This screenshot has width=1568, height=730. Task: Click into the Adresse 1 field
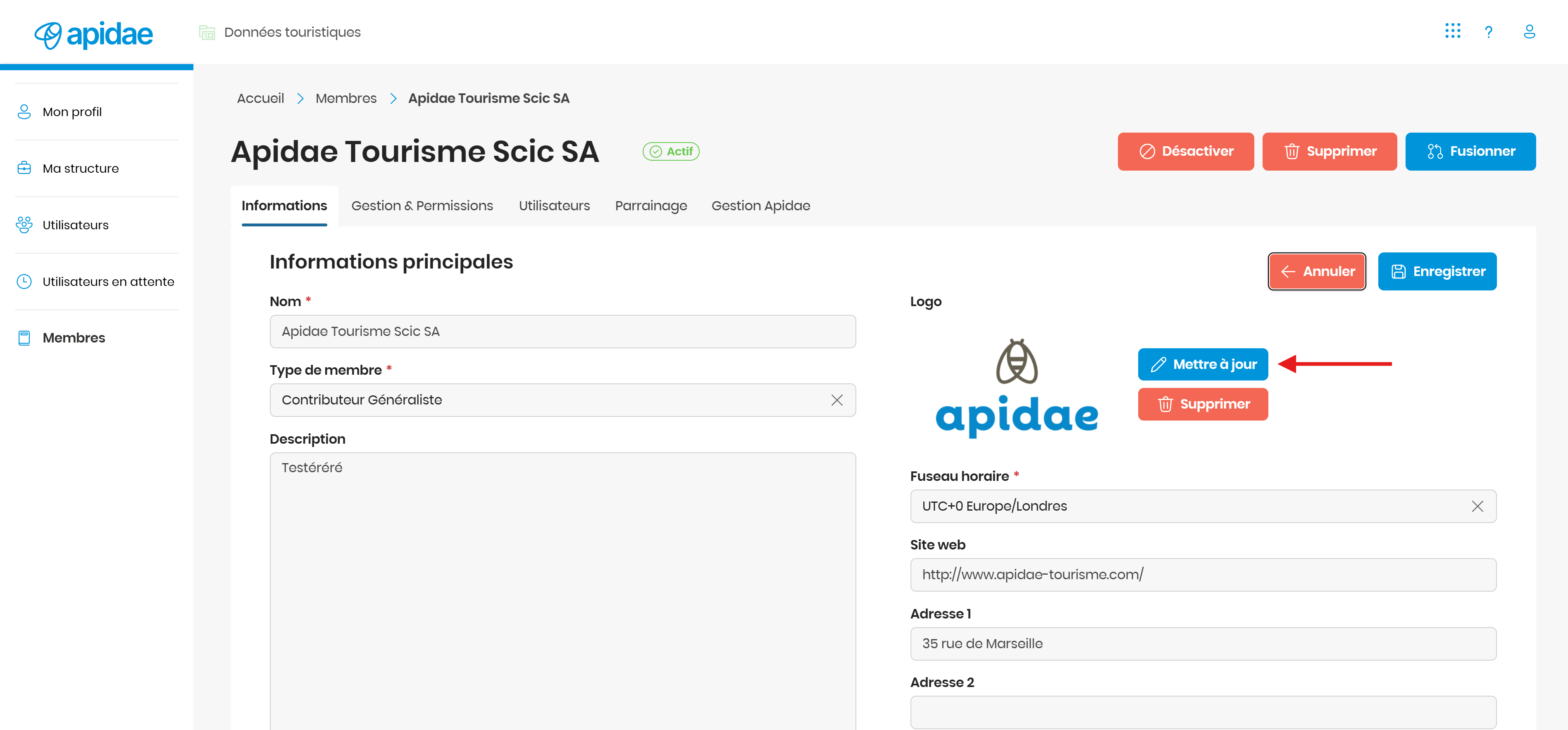1203,644
